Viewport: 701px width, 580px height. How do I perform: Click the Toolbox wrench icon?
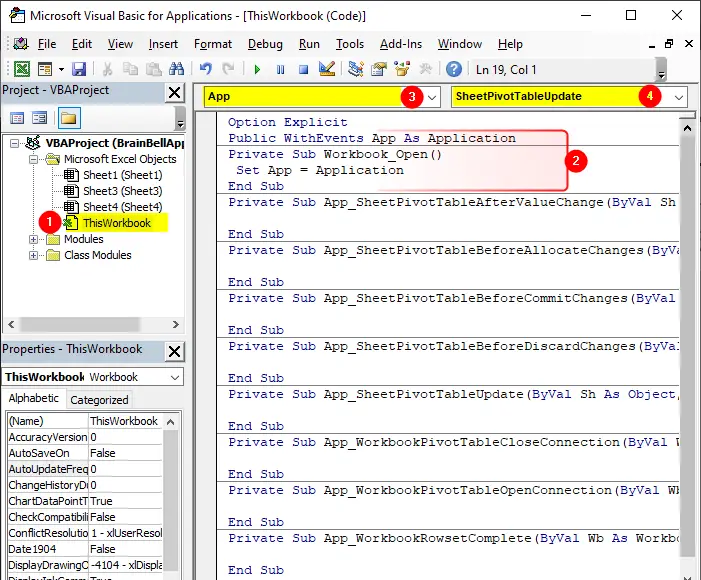pos(426,69)
